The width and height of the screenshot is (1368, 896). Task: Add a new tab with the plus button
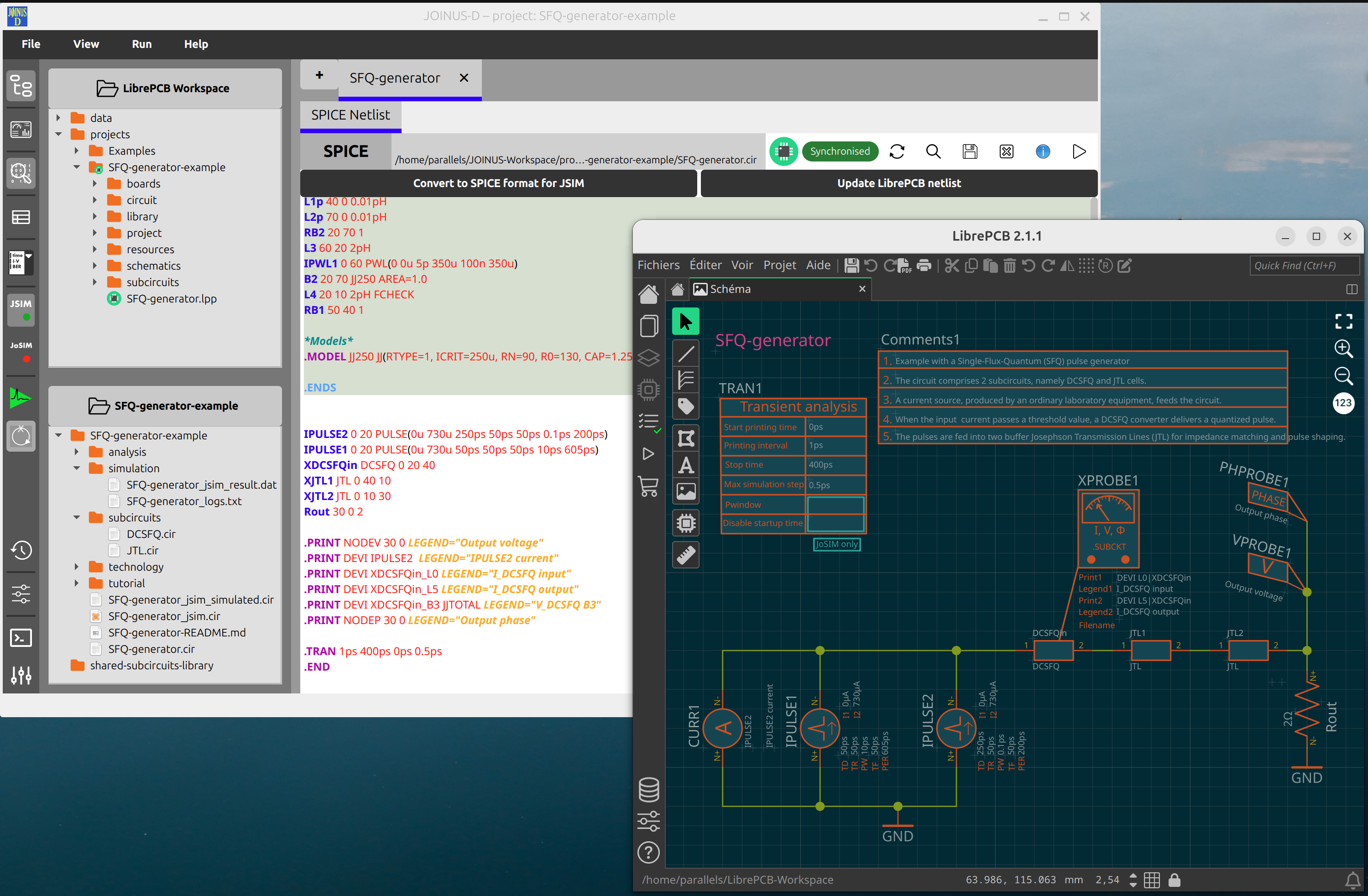(x=319, y=75)
